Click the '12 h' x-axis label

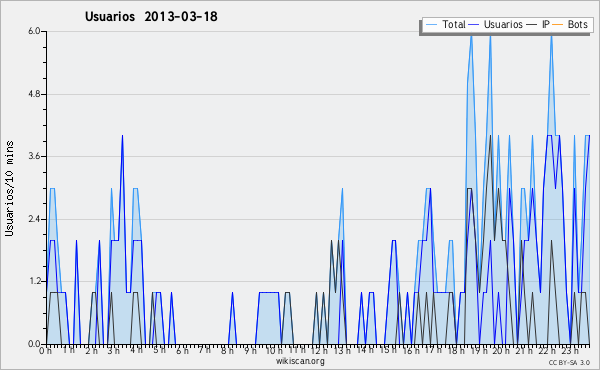(x=319, y=350)
